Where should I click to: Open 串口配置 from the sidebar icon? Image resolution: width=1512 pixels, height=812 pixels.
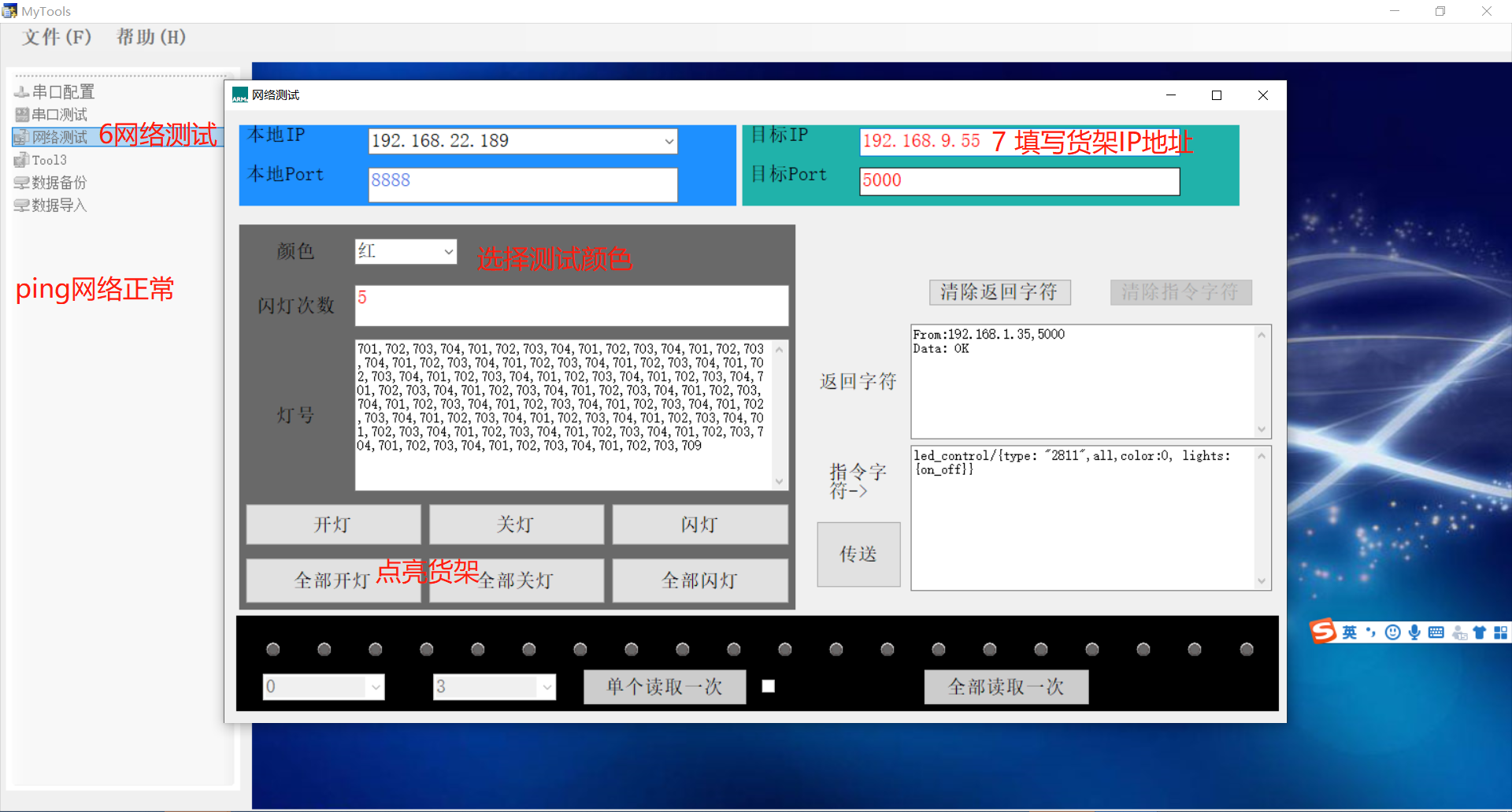21,92
